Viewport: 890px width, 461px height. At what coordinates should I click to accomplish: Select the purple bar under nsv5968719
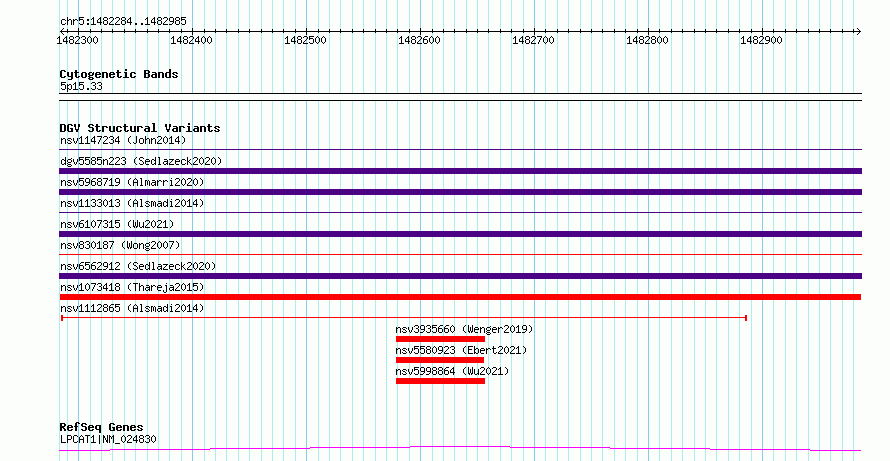pyautogui.click(x=460, y=192)
